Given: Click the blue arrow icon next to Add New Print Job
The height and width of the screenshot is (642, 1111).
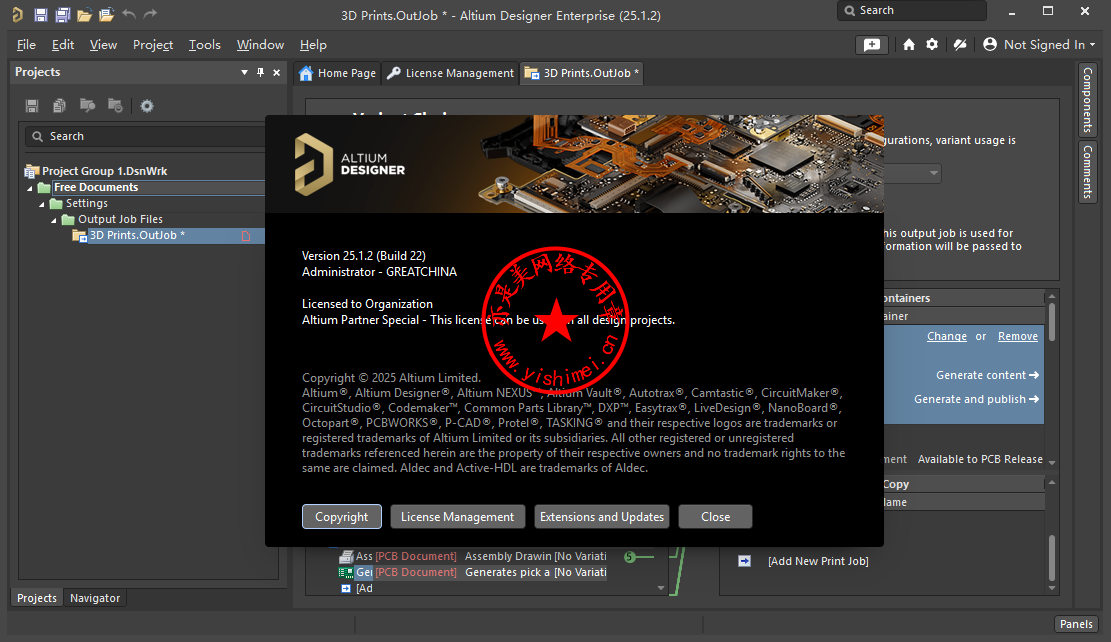Looking at the screenshot, I should pyautogui.click(x=744, y=561).
